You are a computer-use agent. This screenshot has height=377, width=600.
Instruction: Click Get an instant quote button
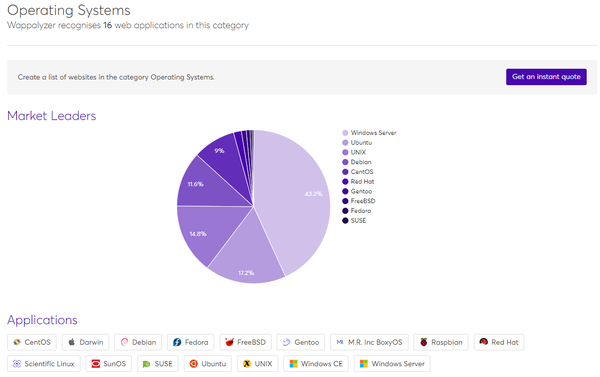coord(546,77)
